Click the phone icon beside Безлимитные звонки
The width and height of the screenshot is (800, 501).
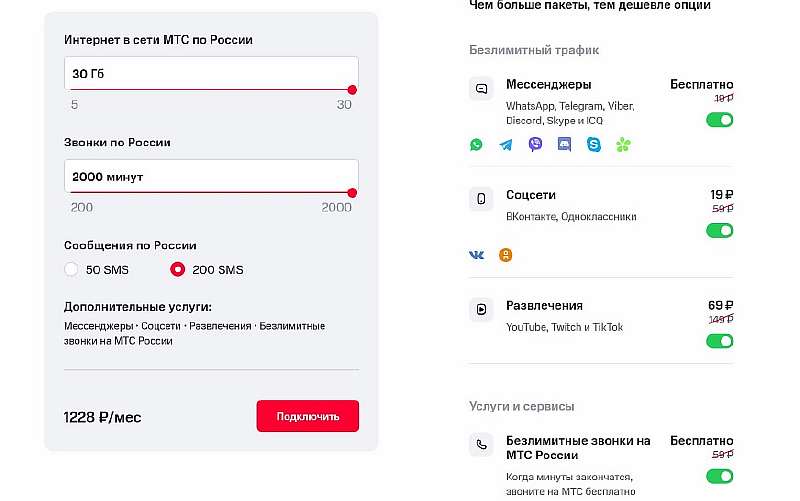481,445
